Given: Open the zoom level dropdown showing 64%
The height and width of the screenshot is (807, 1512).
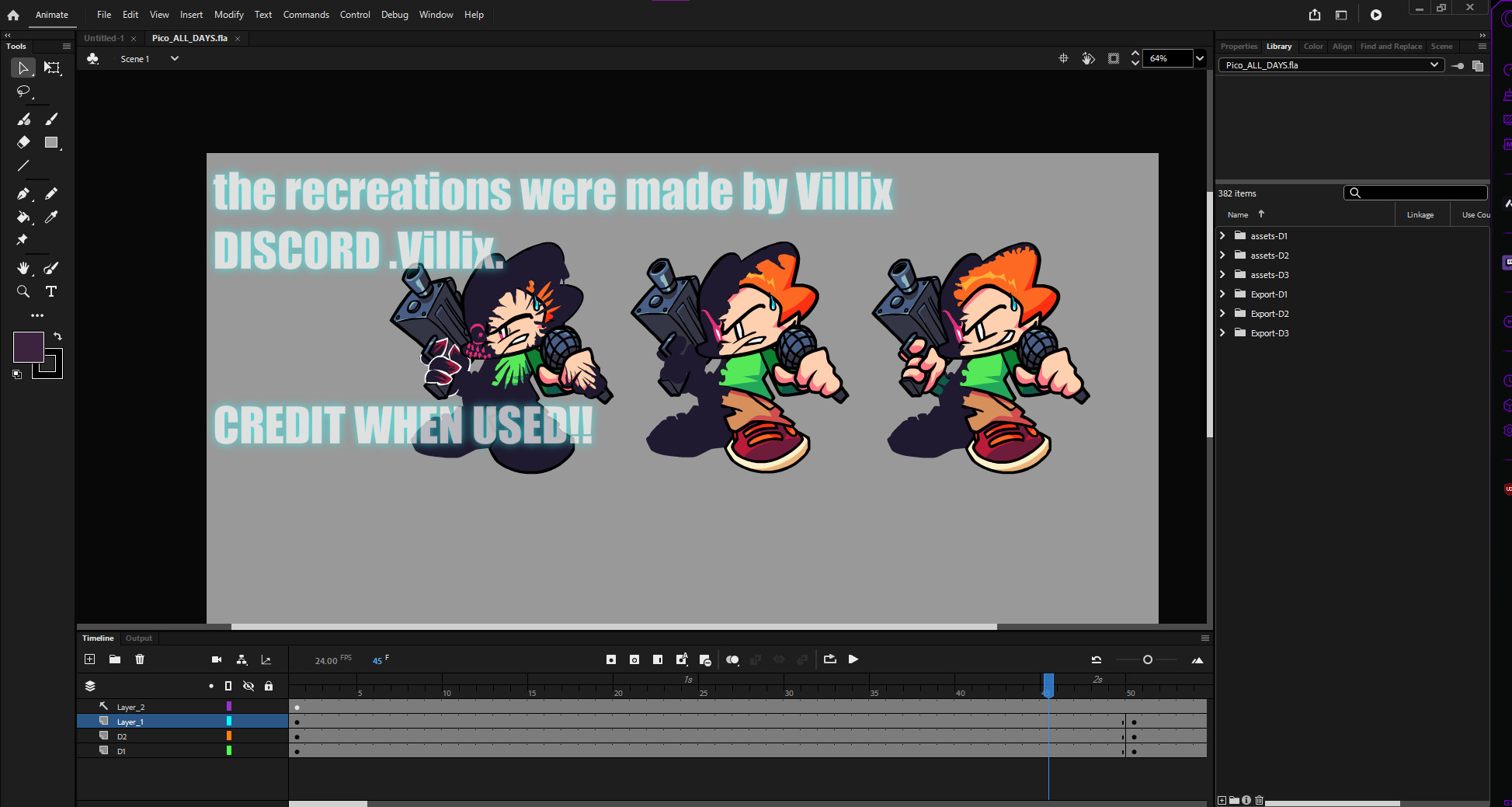Looking at the screenshot, I should (1199, 57).
